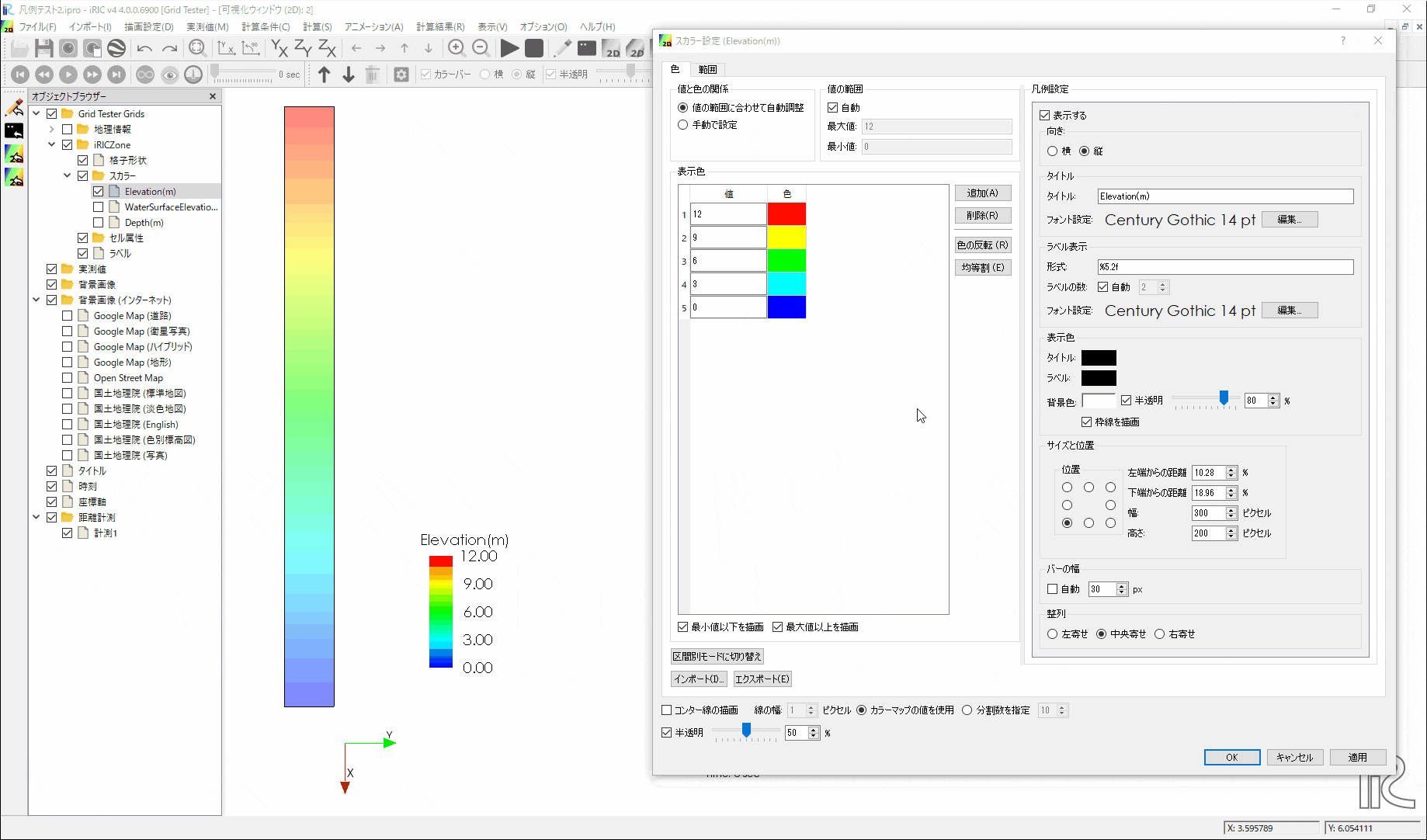Click the zoom out magnifier icon

click(481, 48)
